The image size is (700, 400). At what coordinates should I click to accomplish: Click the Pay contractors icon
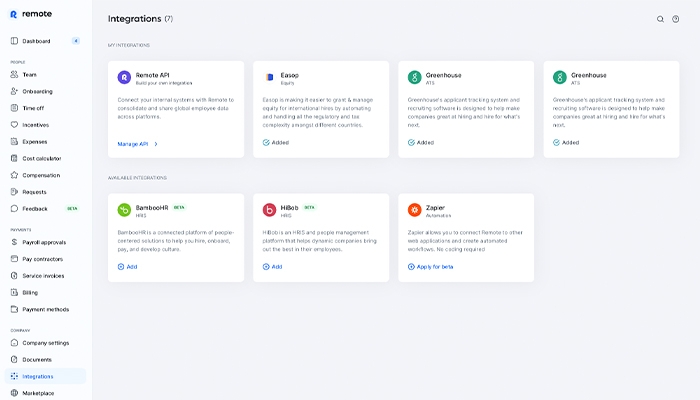14,259
